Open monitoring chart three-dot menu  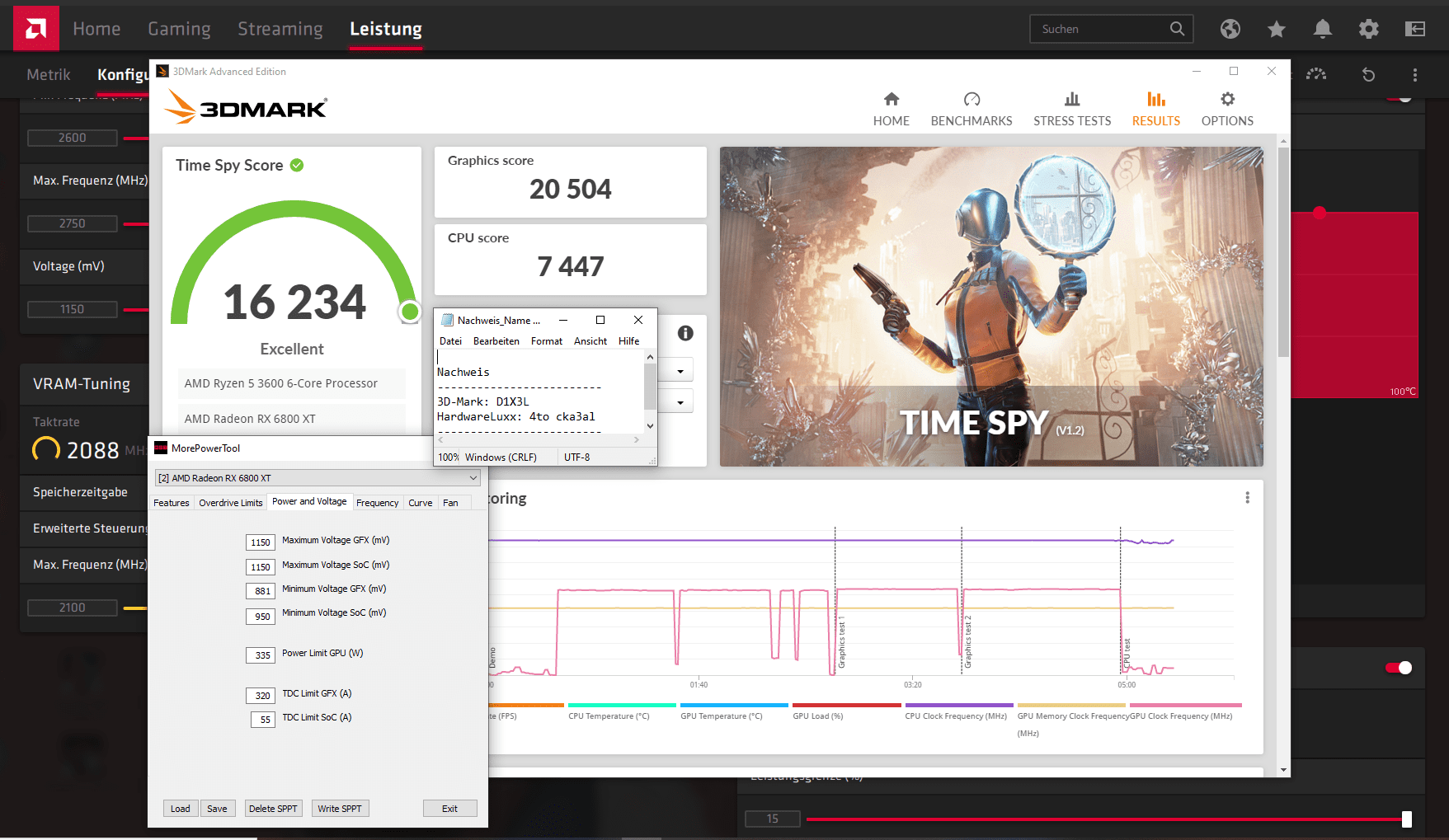1247,498
